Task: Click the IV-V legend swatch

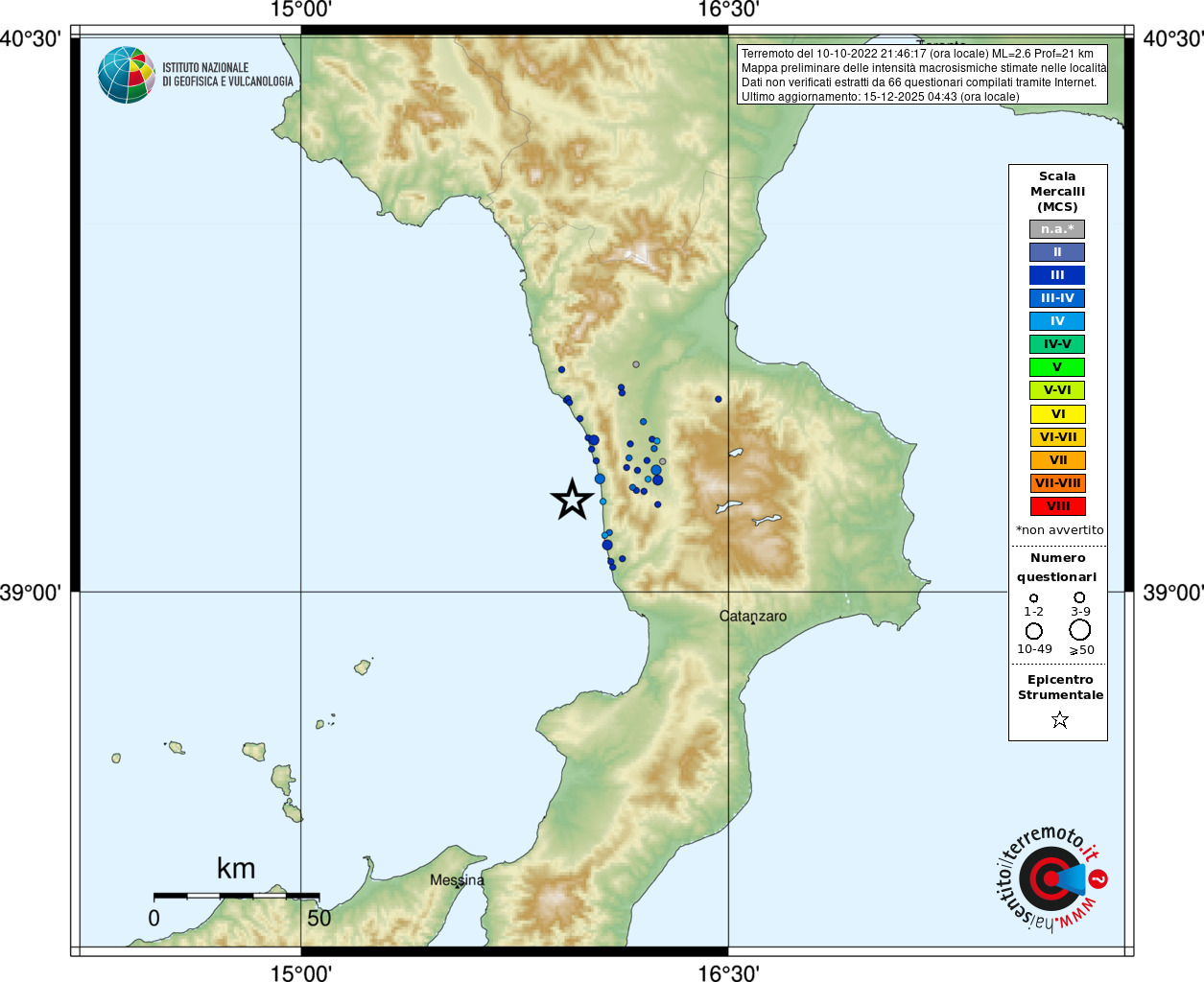Action: click(1057, 344)
